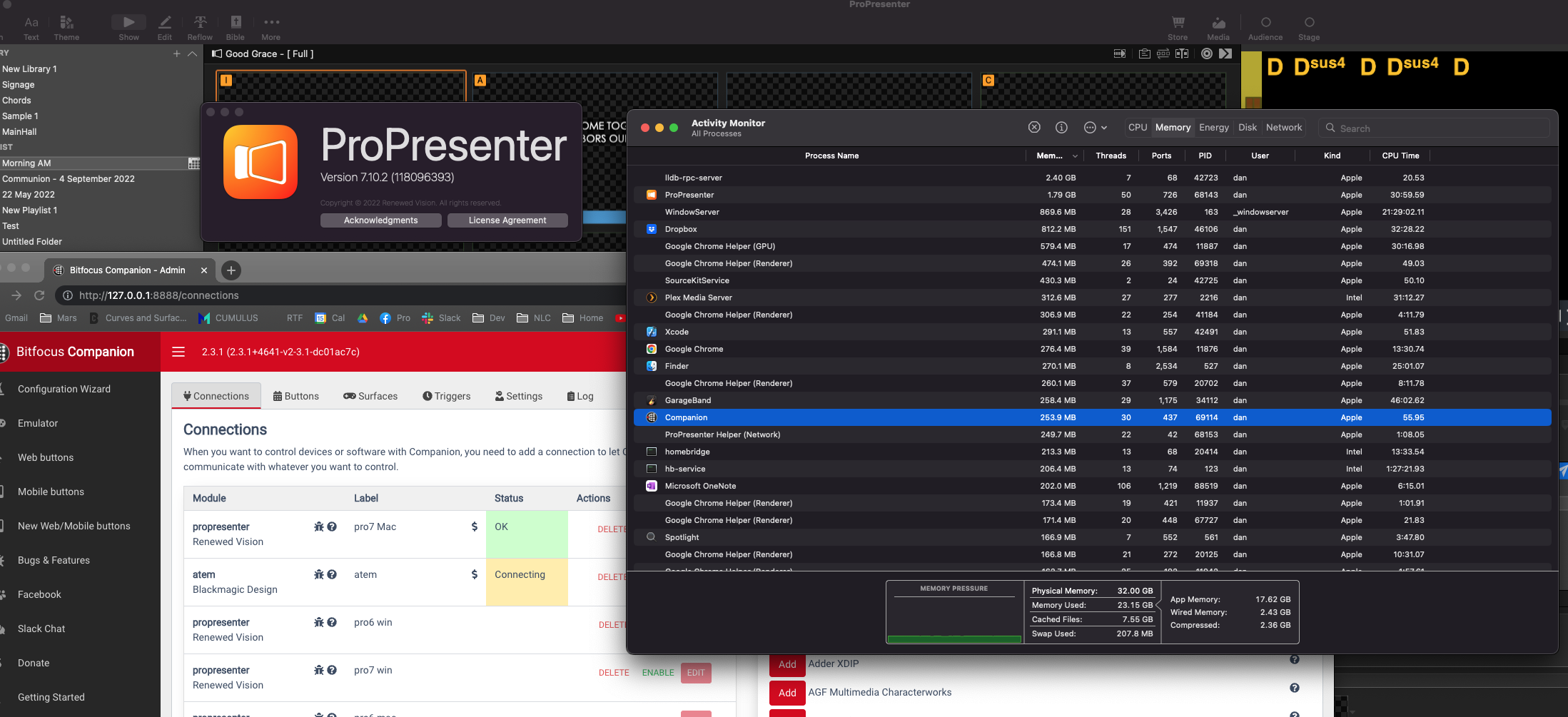Open the ProPresenter Store
This screenshot has width=1568, height=717.
click(1178, 21)
